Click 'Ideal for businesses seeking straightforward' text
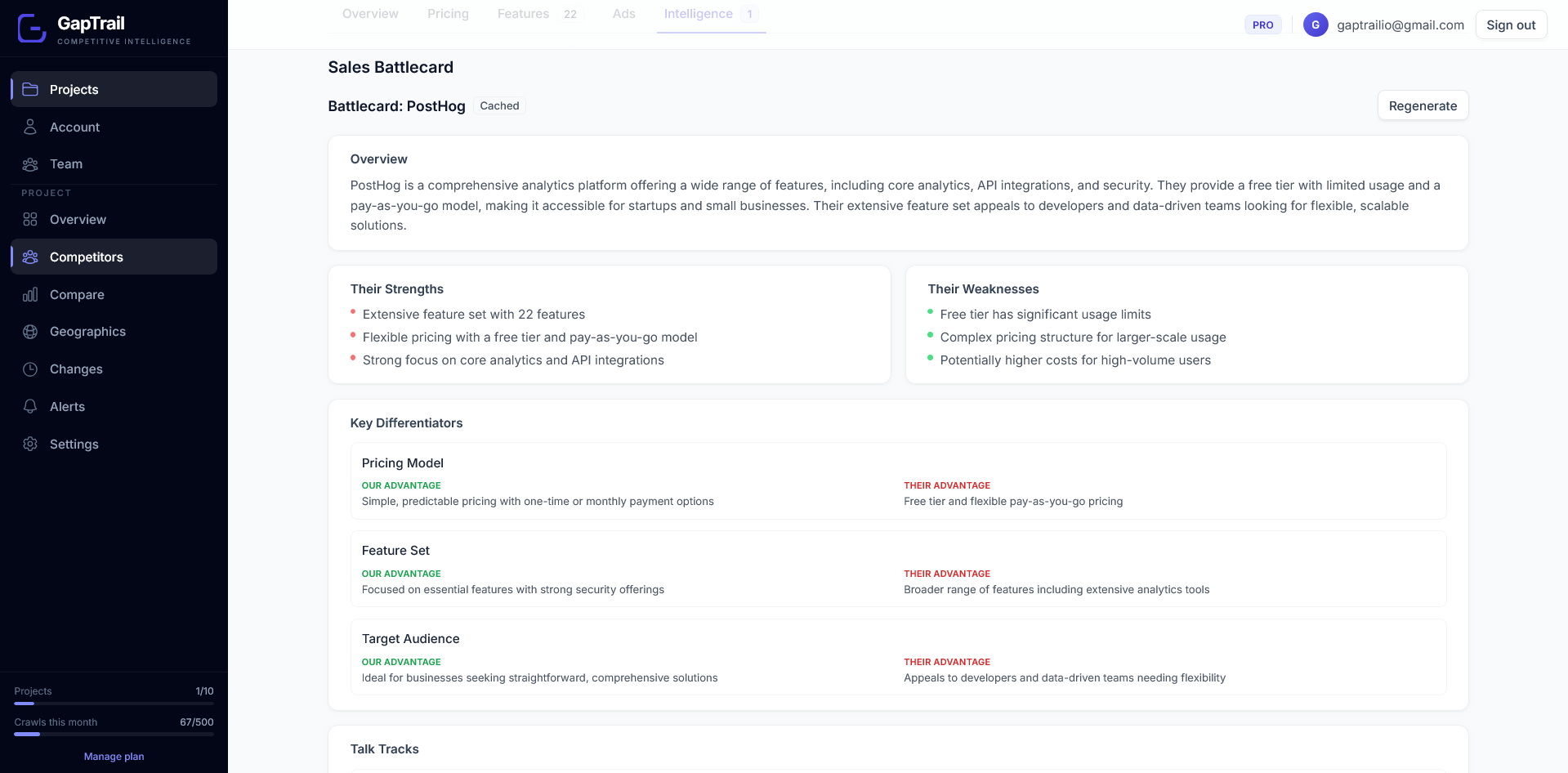The image size is (1568, 773). coord(539,678)
